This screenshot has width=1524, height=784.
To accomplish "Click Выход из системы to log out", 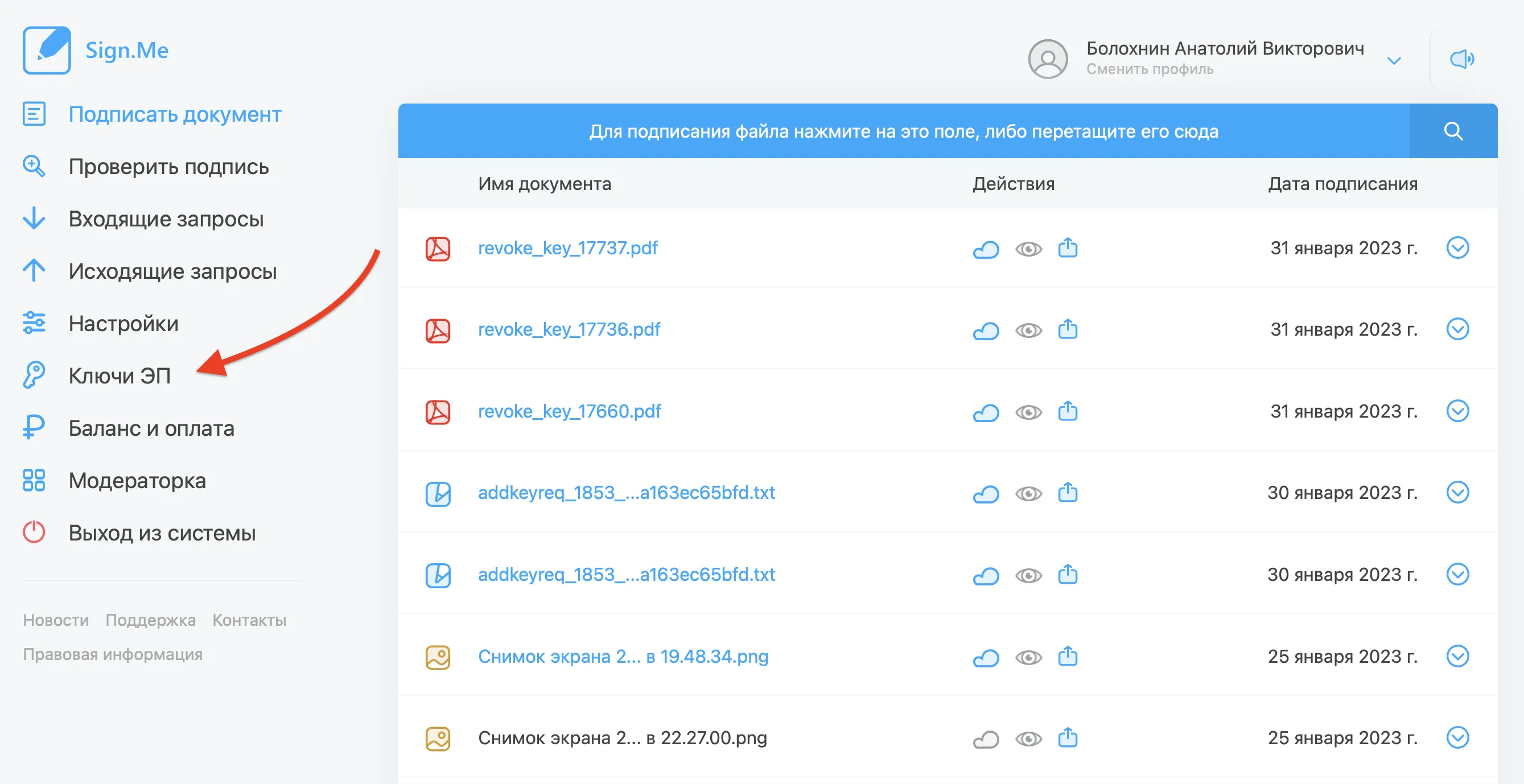I will [x=162, y=533].
